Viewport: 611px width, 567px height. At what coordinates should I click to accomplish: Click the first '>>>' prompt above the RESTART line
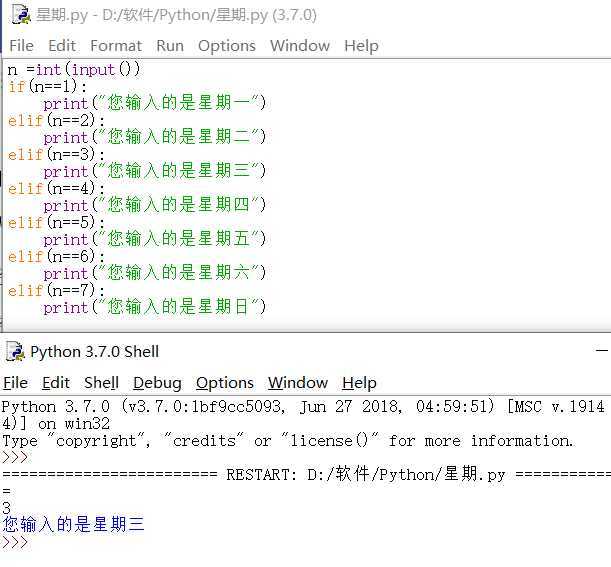click(15, 457)
